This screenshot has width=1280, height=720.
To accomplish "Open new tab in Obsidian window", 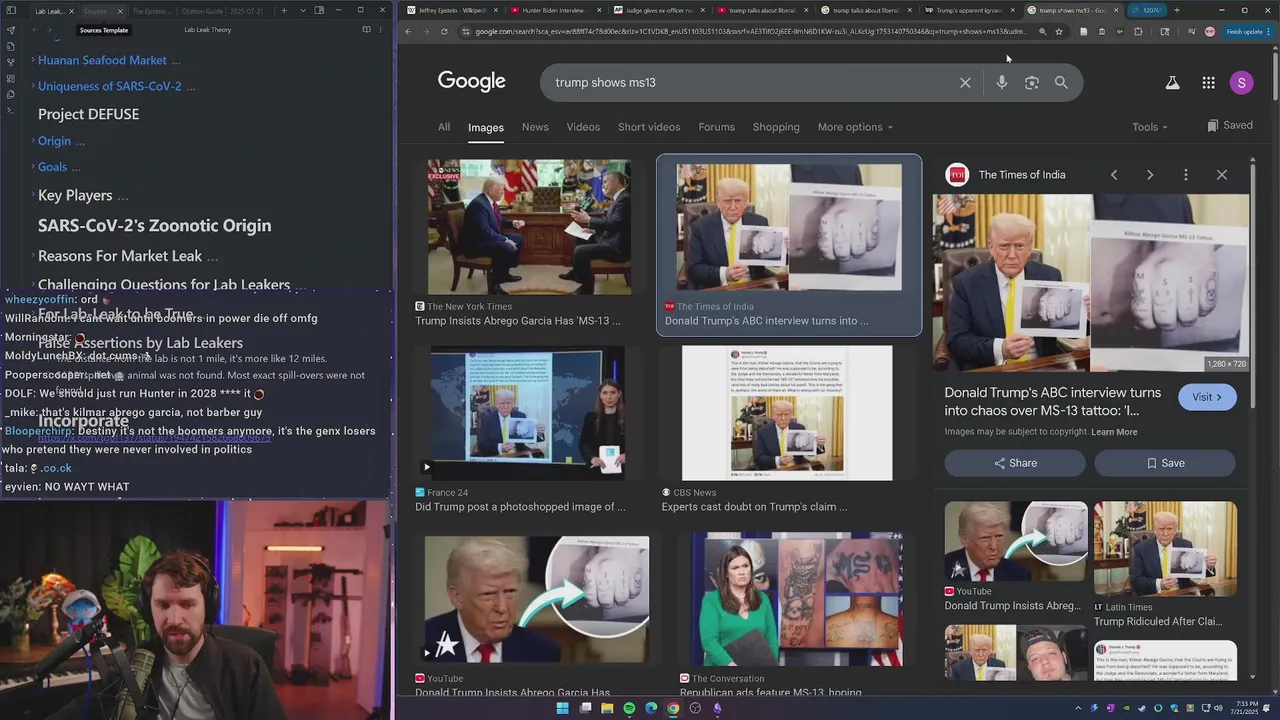I will [284, 10].
